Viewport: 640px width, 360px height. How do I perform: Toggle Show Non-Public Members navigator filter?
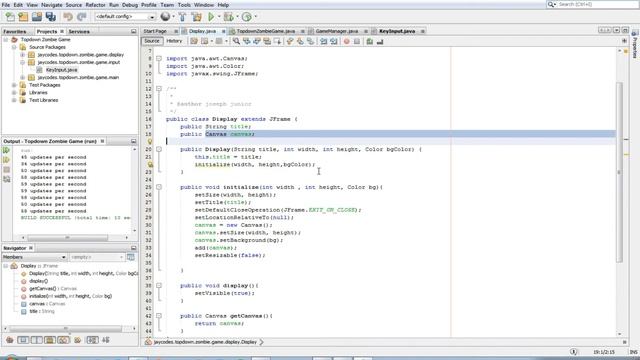coord(50,340)
